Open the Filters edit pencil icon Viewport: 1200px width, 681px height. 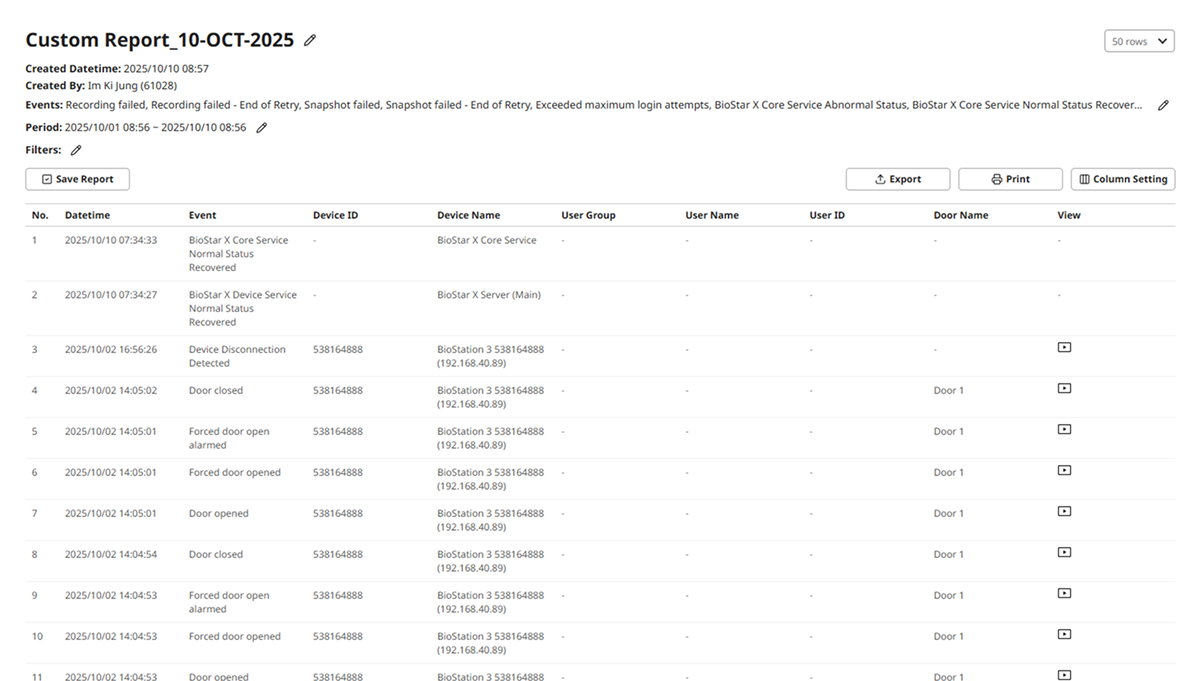click(x=76, y=150)
